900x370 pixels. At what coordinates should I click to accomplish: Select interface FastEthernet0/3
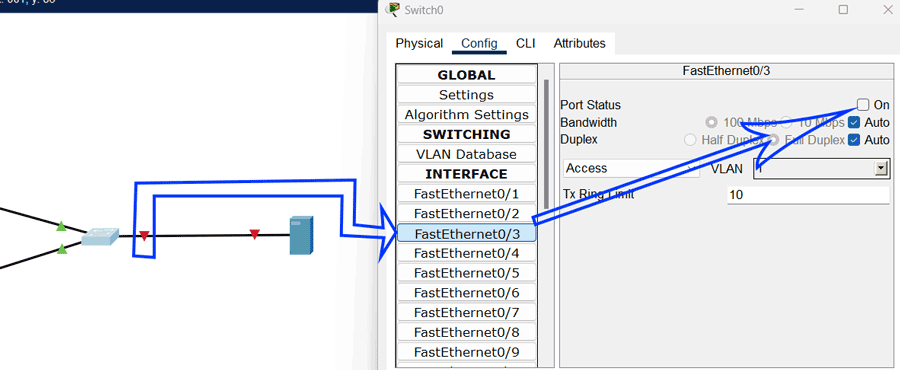(466, 233)
